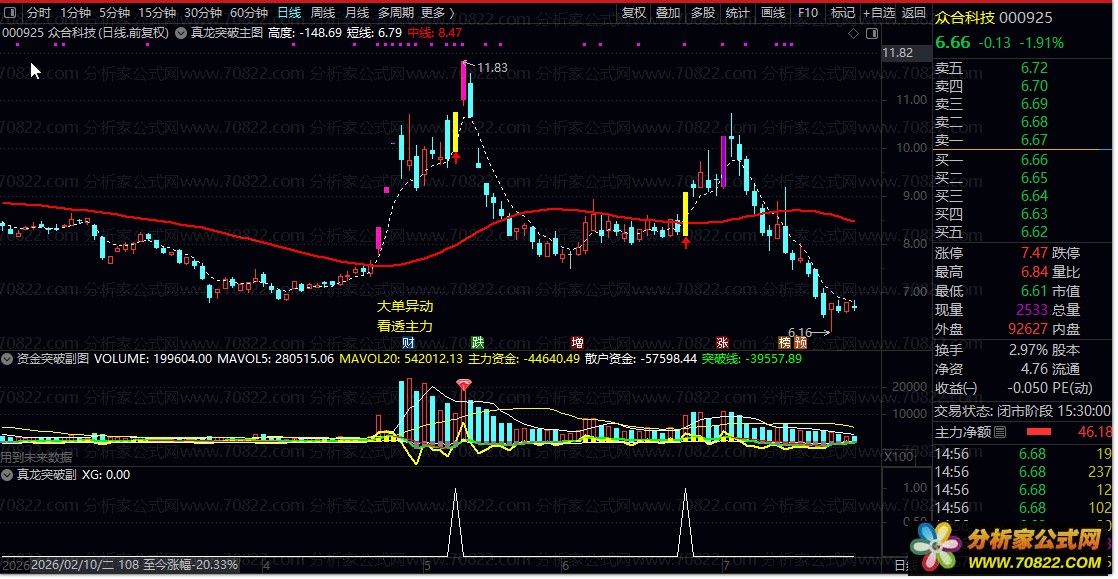Click the 用到未来数据 warning text
Viewport: 1118px width, 579px height.
(x=36, y=457)
